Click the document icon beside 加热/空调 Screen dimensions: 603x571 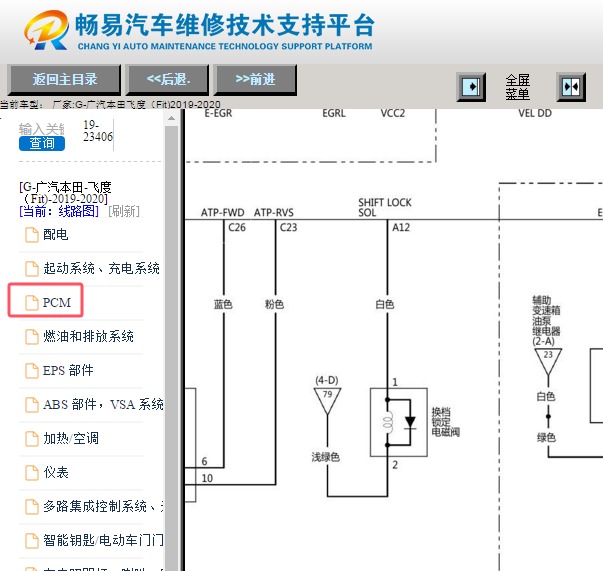[32, 439]
